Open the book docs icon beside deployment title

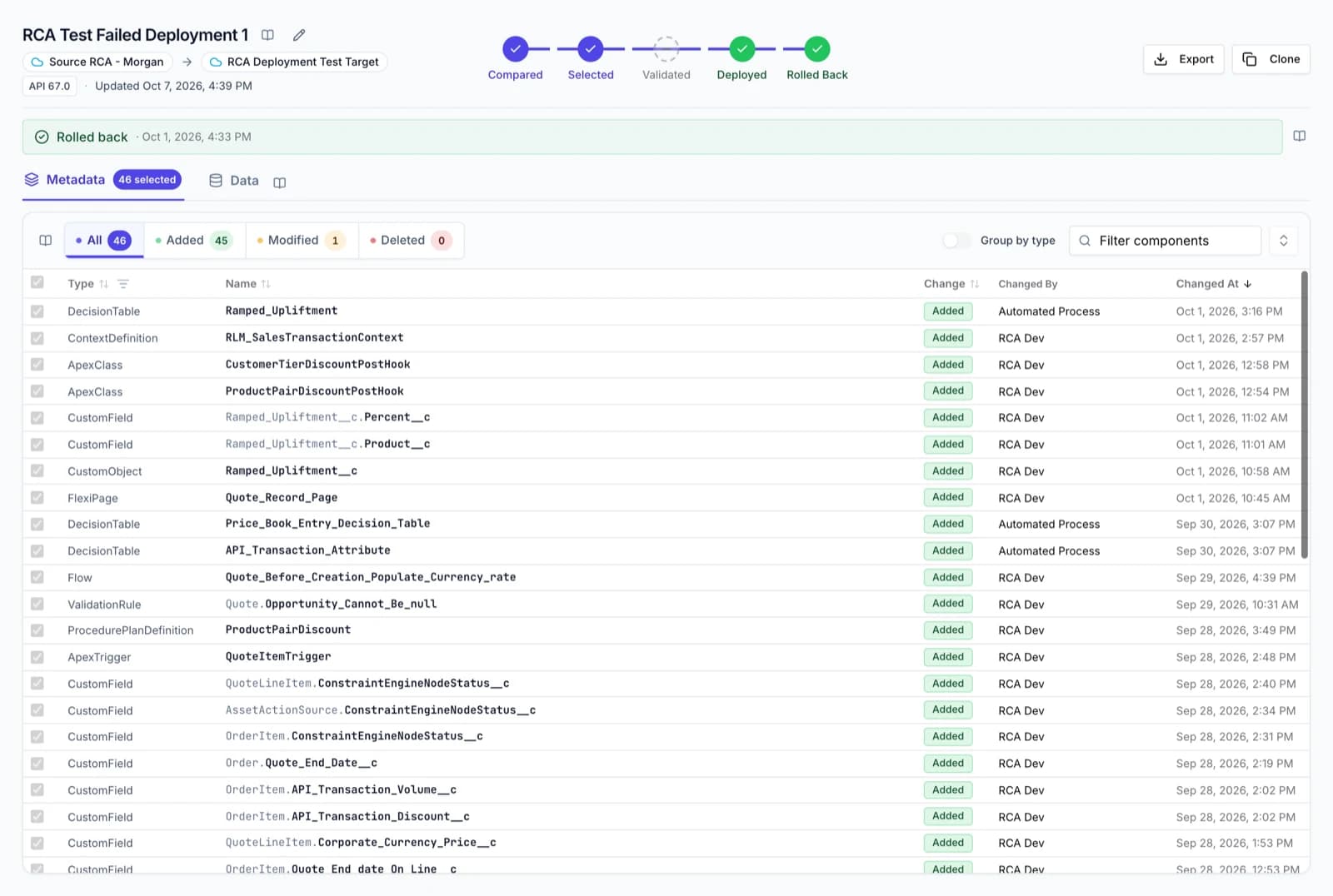[x=267, y=35]
